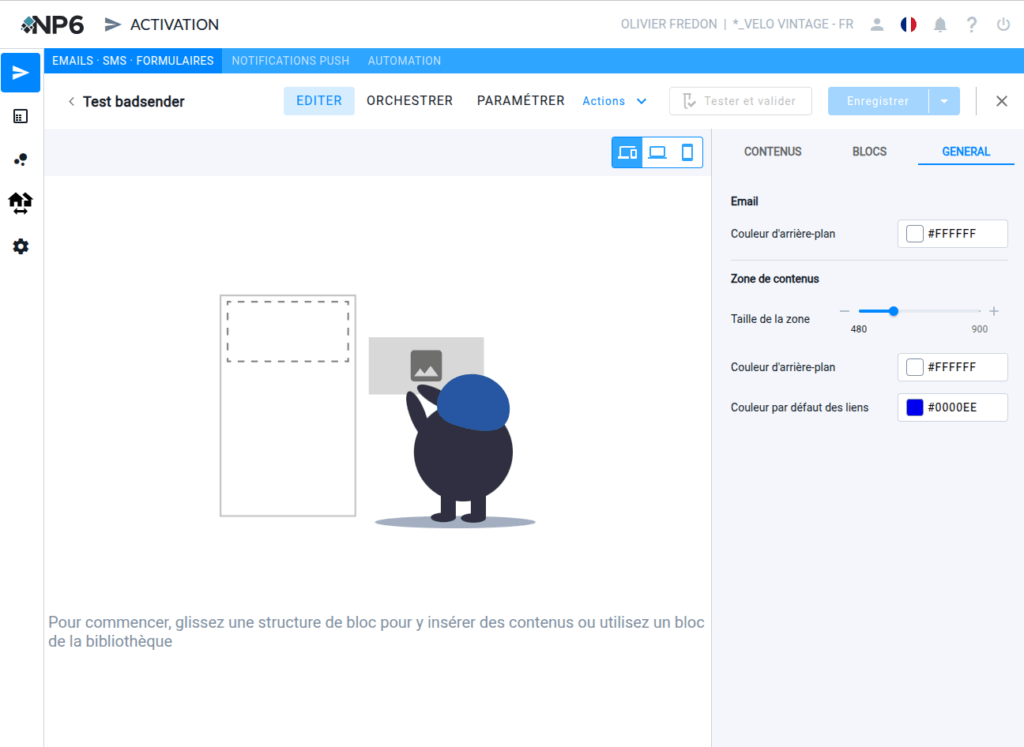1024x747 pixels.
Task: Click Olivier Fredon account name
Action: (x=669, y=24)
